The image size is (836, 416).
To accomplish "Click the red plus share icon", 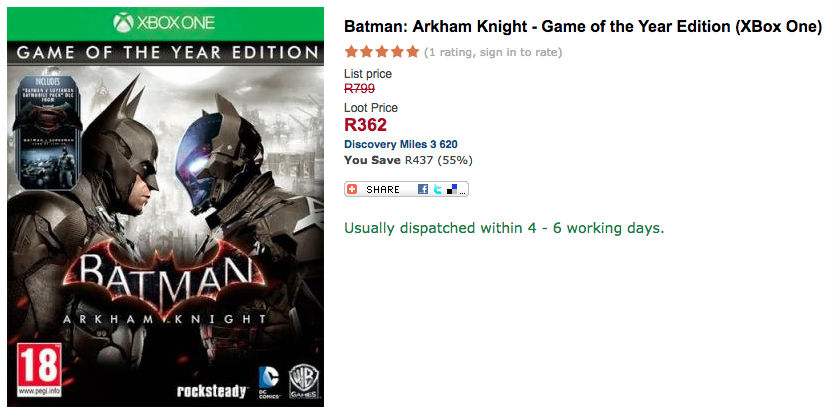I will (352, 189).
